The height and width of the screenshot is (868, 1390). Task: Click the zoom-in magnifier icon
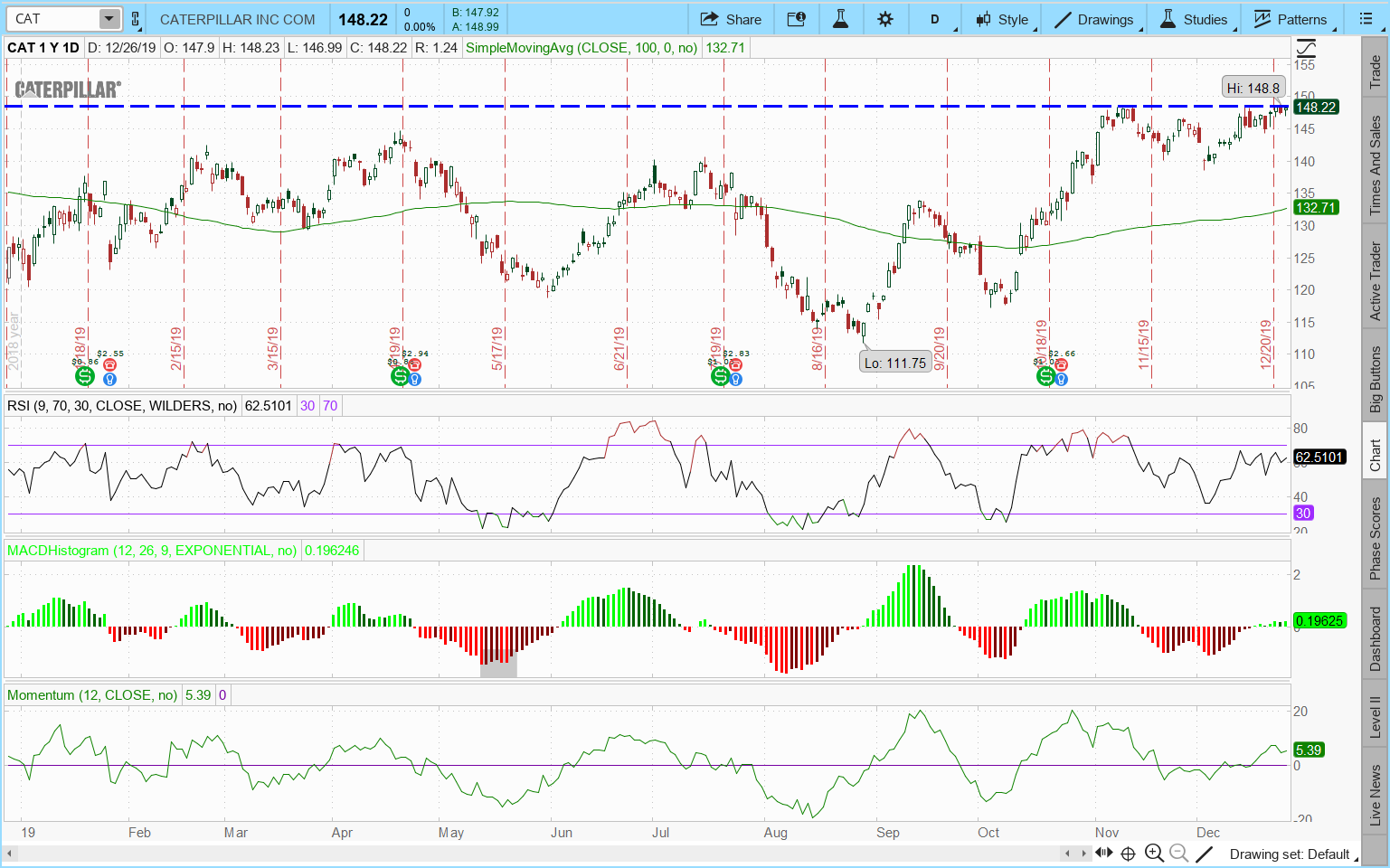pos(1154,853)
